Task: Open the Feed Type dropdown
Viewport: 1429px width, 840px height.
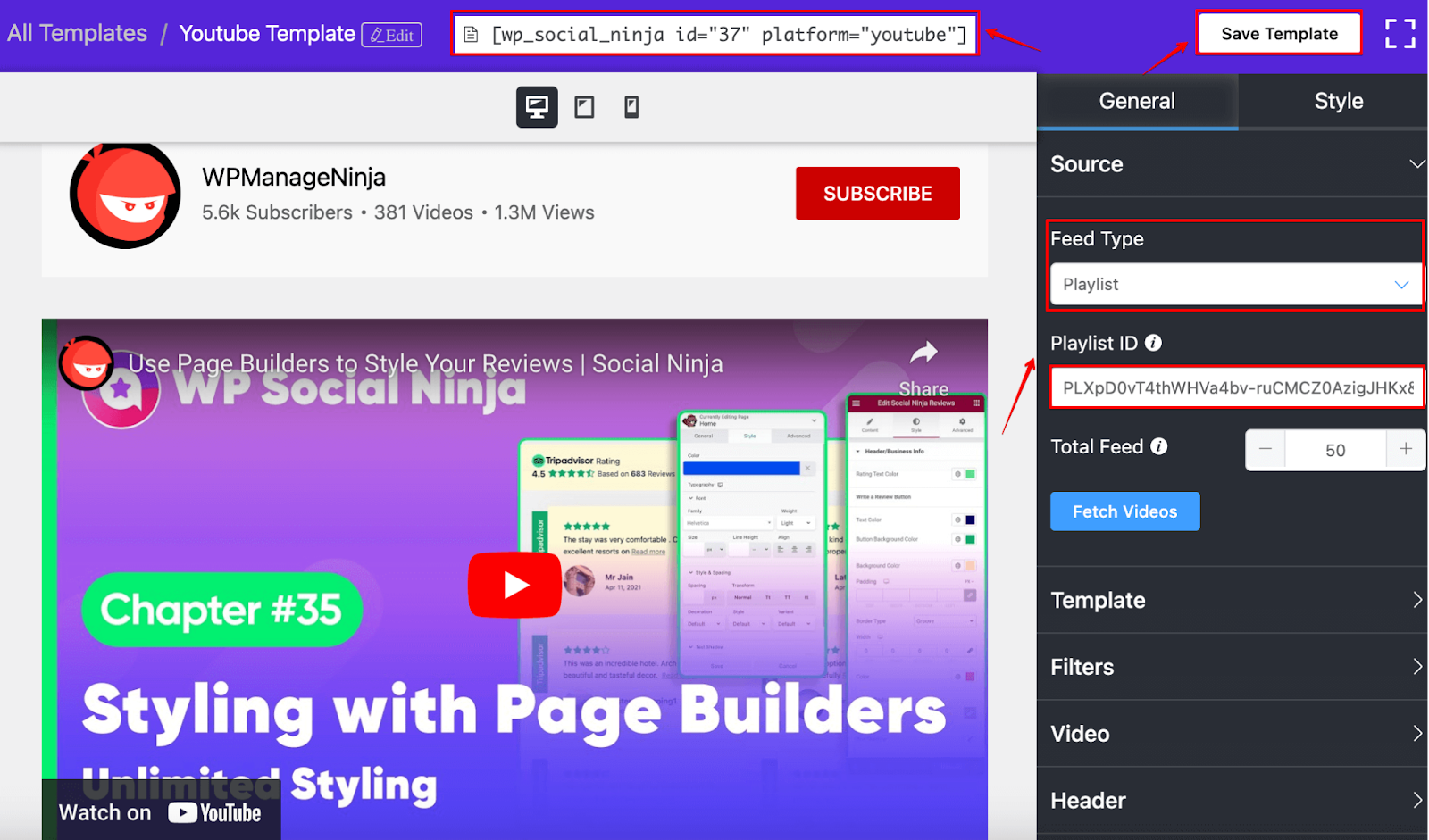Action: pos(1236,285)
